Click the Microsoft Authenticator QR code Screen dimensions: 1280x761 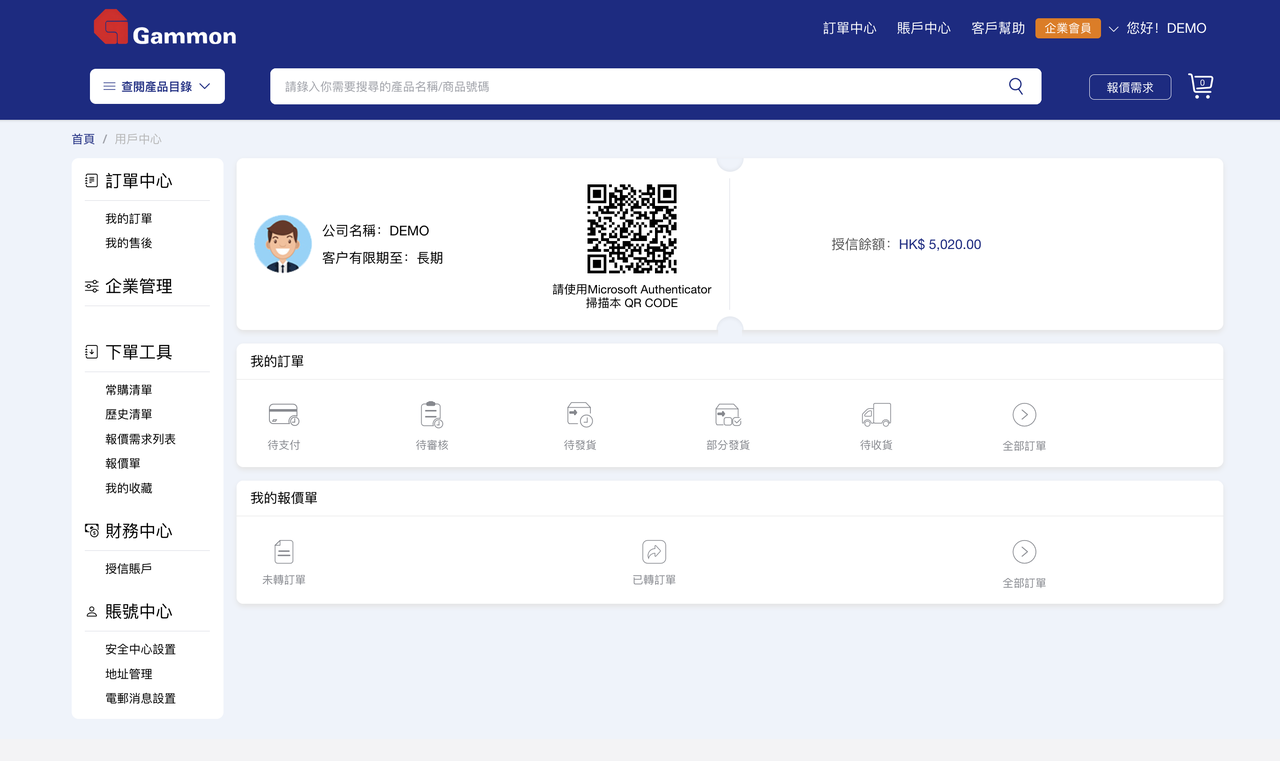pyautogui.click(x=632, y=229)
